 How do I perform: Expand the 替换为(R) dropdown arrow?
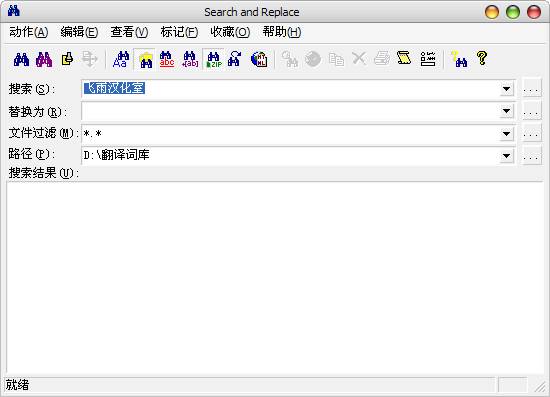click(x=506, y=111)
